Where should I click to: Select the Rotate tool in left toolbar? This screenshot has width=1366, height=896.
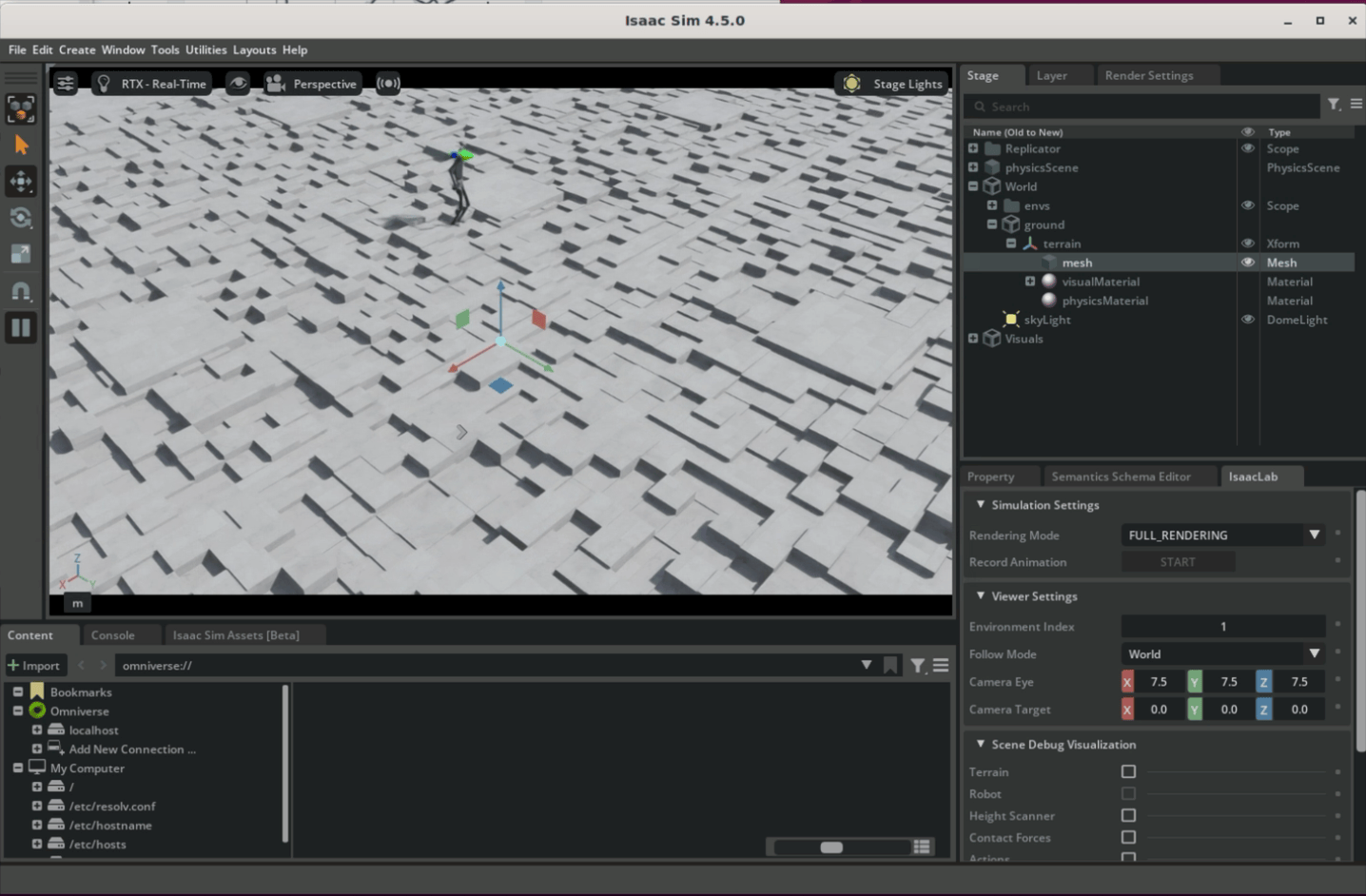coord(21,218)
